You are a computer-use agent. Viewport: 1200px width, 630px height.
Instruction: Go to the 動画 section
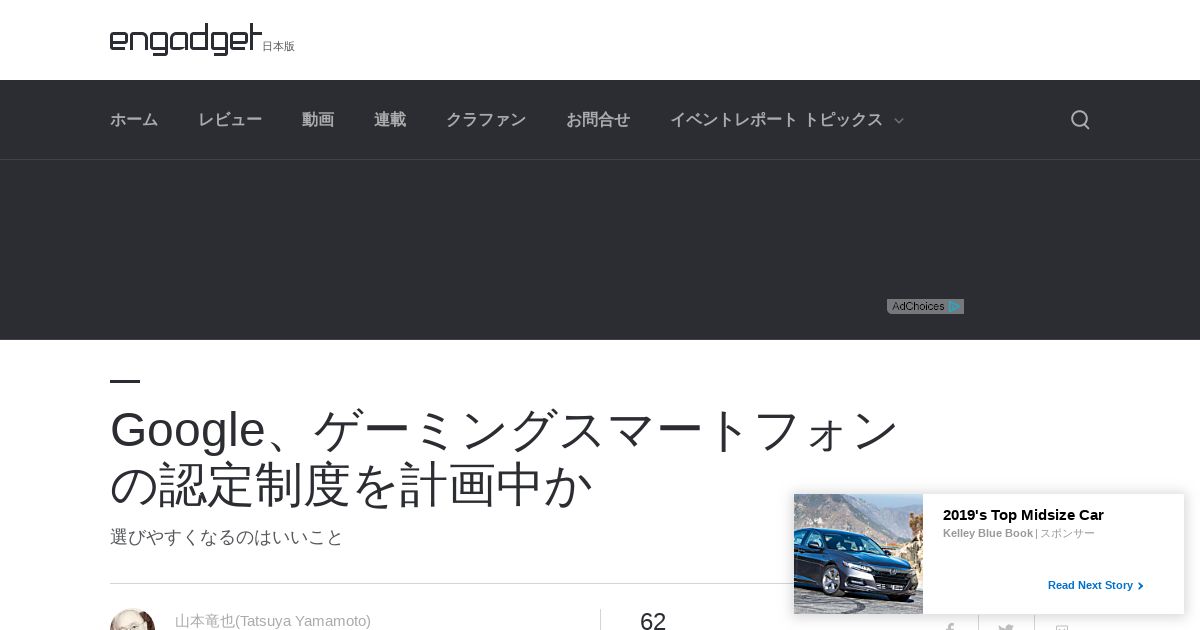tap(318, 120)
